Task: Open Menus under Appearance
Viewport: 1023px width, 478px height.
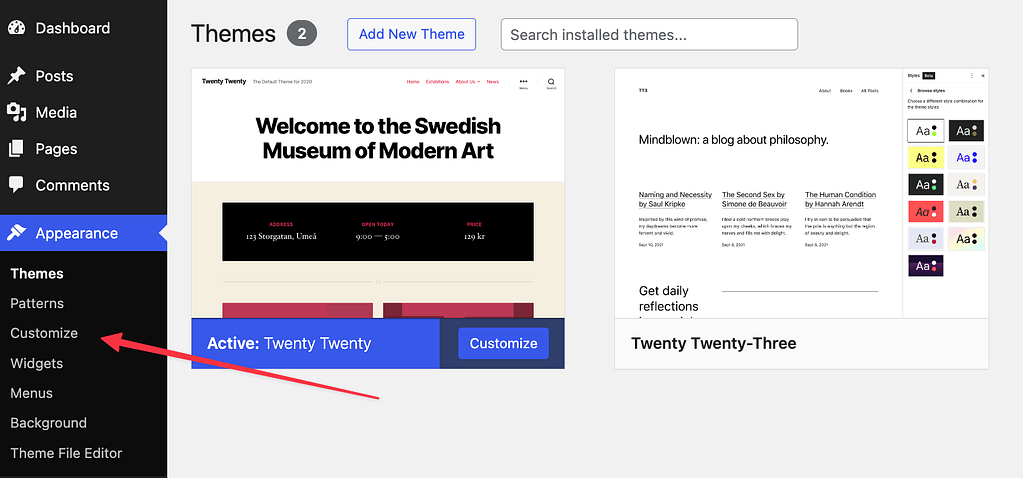Action: [x=32, y=393]
